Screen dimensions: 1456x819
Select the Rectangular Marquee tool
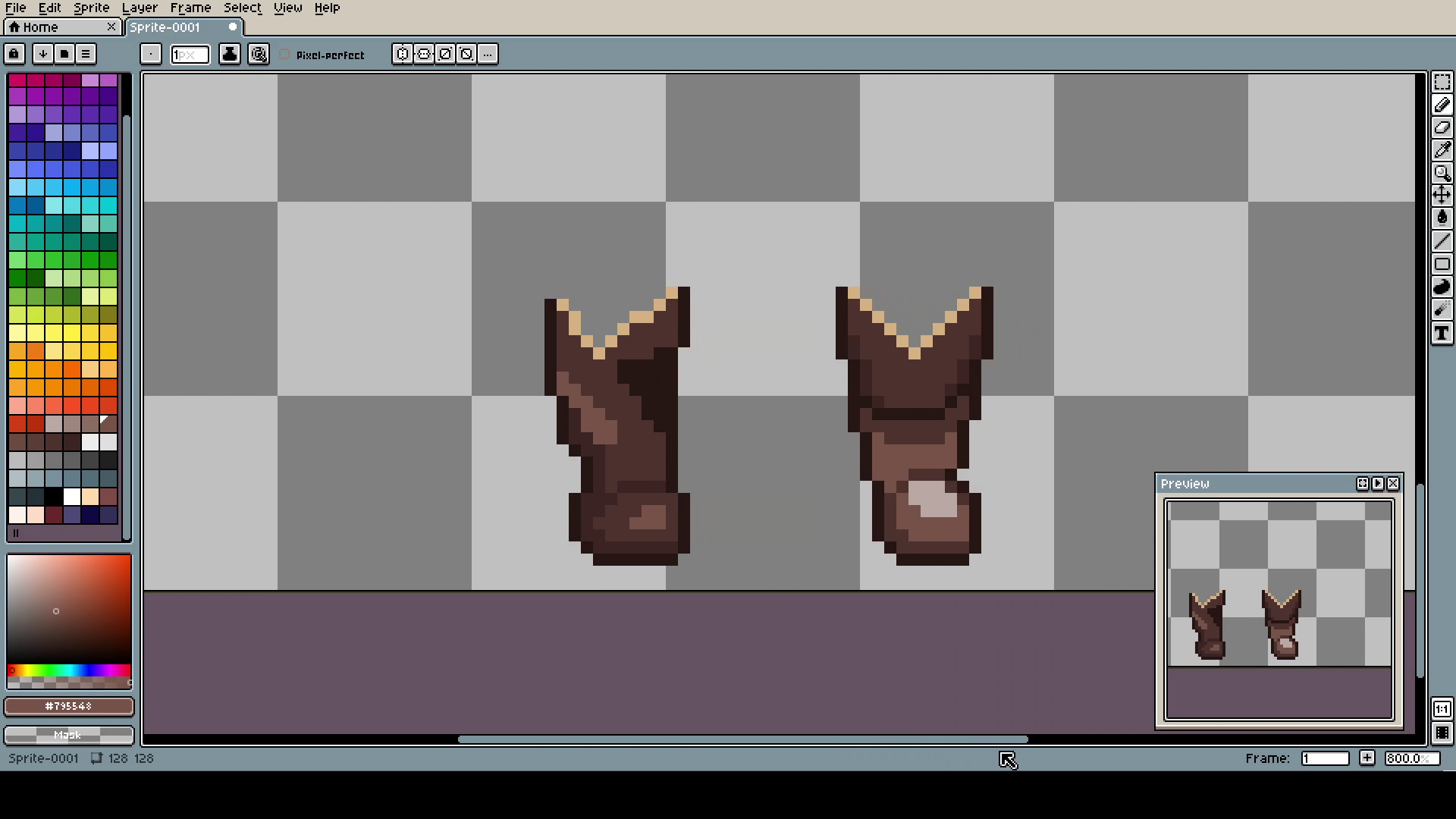coord(1442,82)
